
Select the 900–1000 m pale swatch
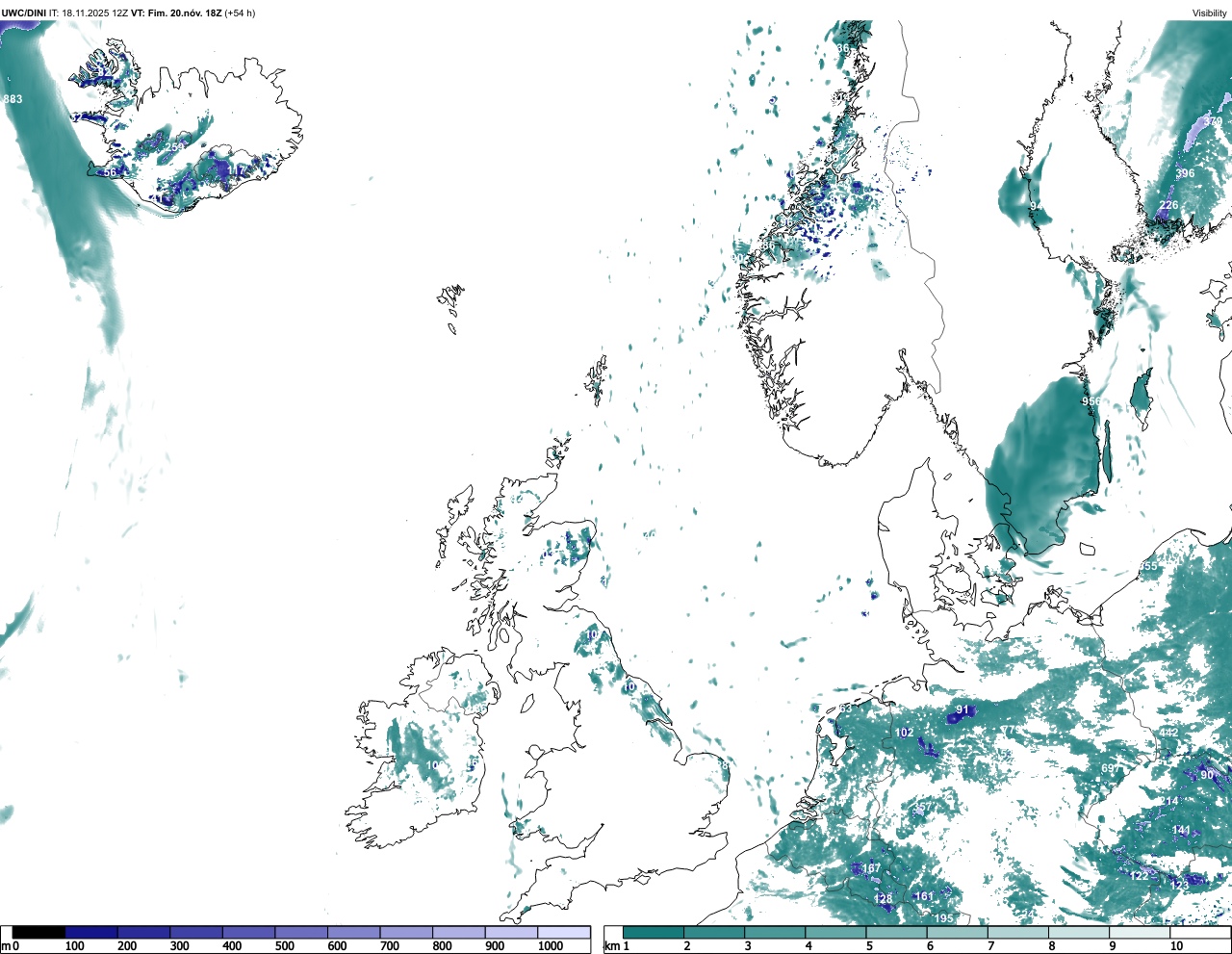[511, 932]
